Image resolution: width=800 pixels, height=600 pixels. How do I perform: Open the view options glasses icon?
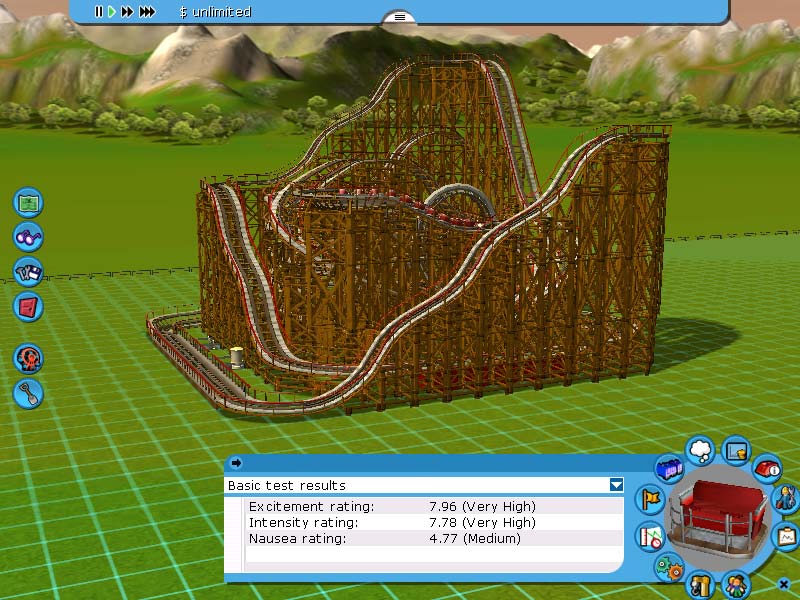click(29, 237)
